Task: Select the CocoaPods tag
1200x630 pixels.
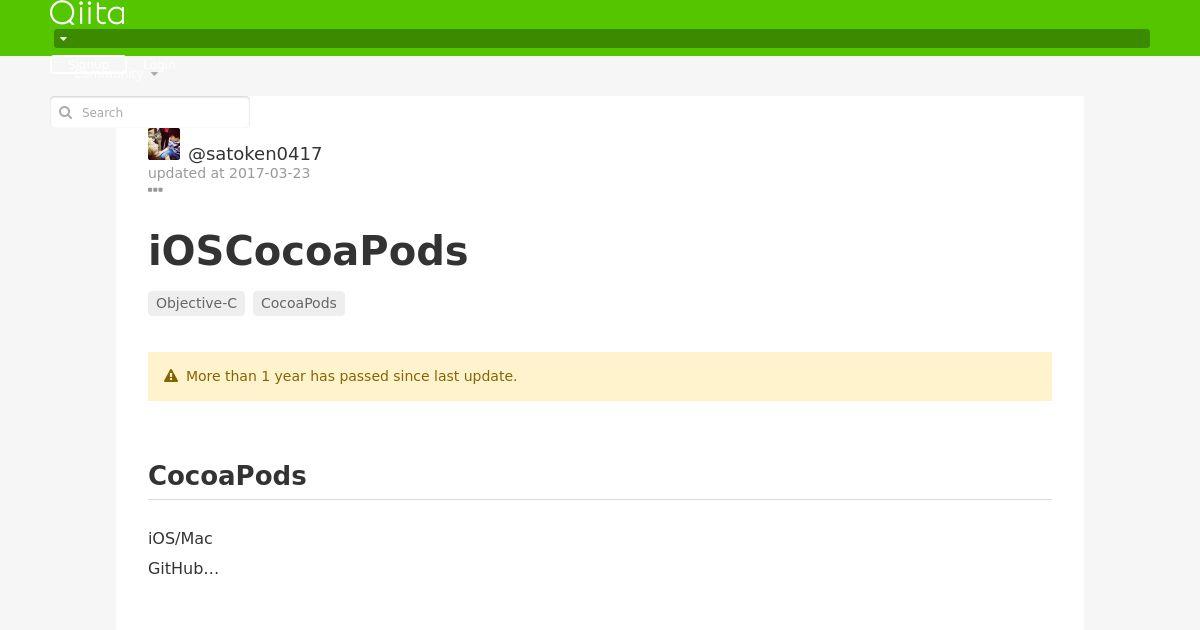Action: 299,303
